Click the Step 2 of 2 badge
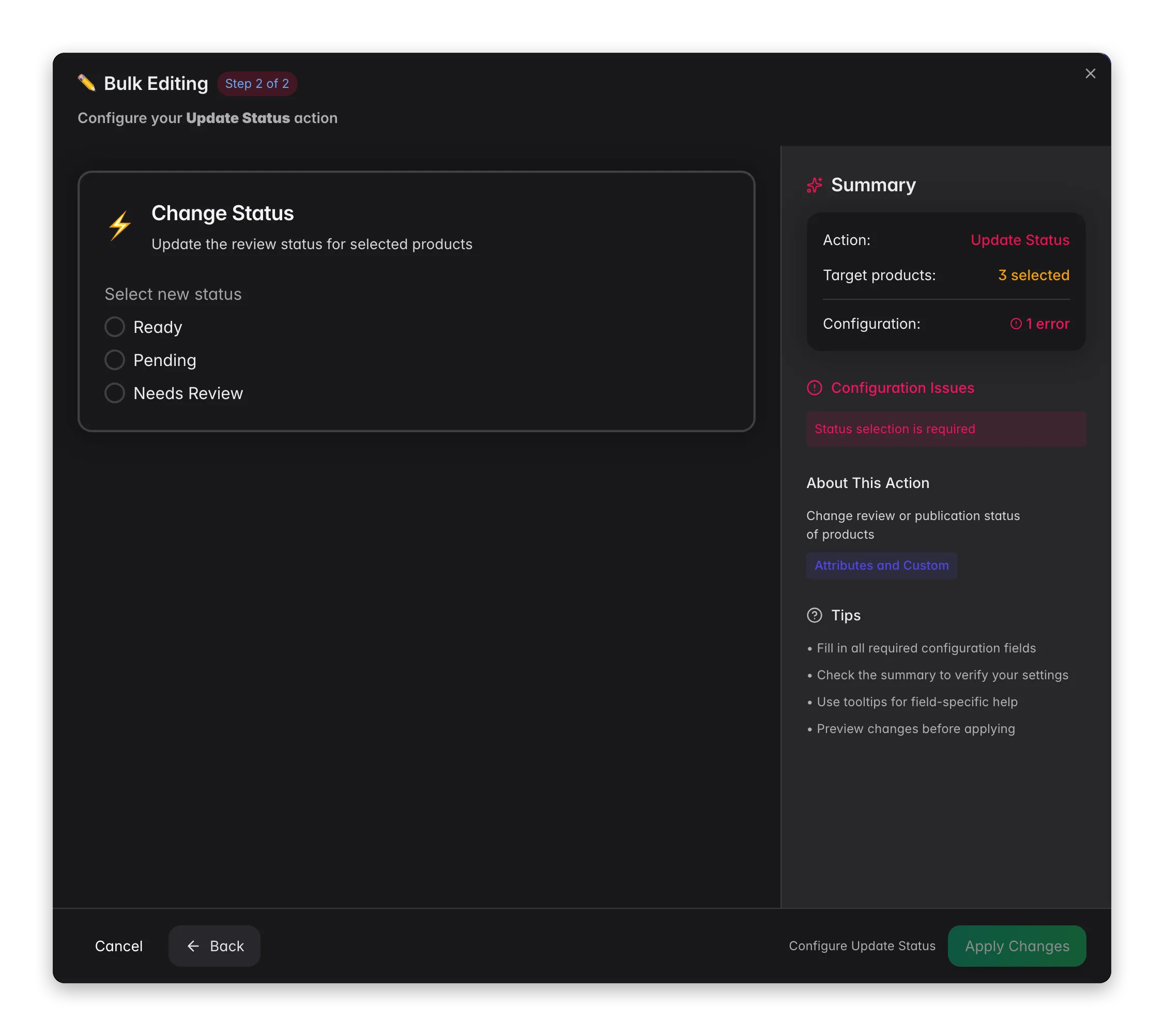 (257, 84)
